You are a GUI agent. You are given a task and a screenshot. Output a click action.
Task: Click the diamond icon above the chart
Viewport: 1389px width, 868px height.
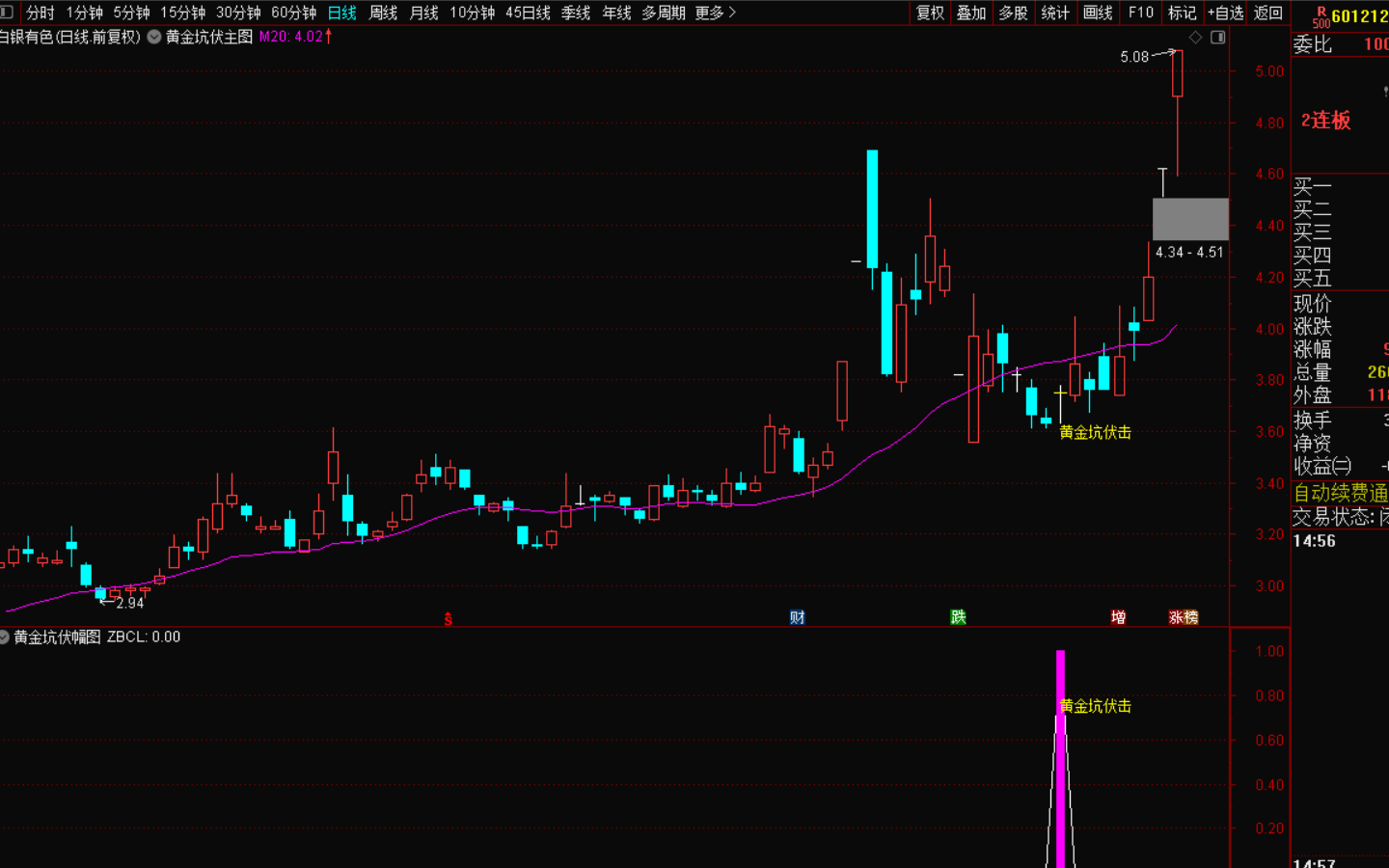[x=1196, y=38]
